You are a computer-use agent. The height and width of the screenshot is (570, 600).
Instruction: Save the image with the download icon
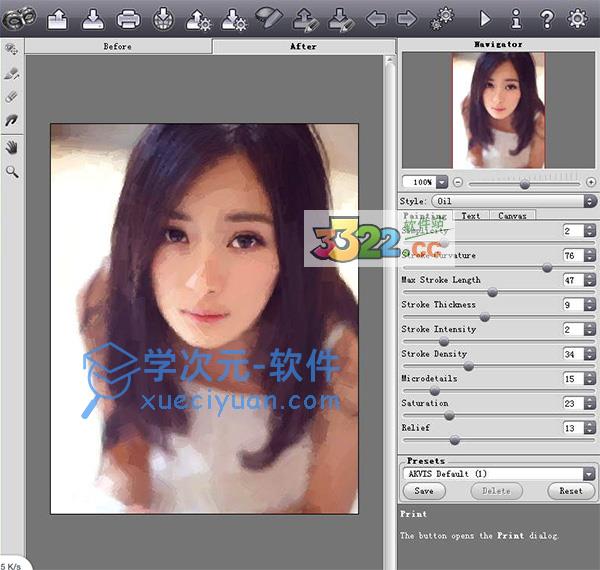click(93, 19)
